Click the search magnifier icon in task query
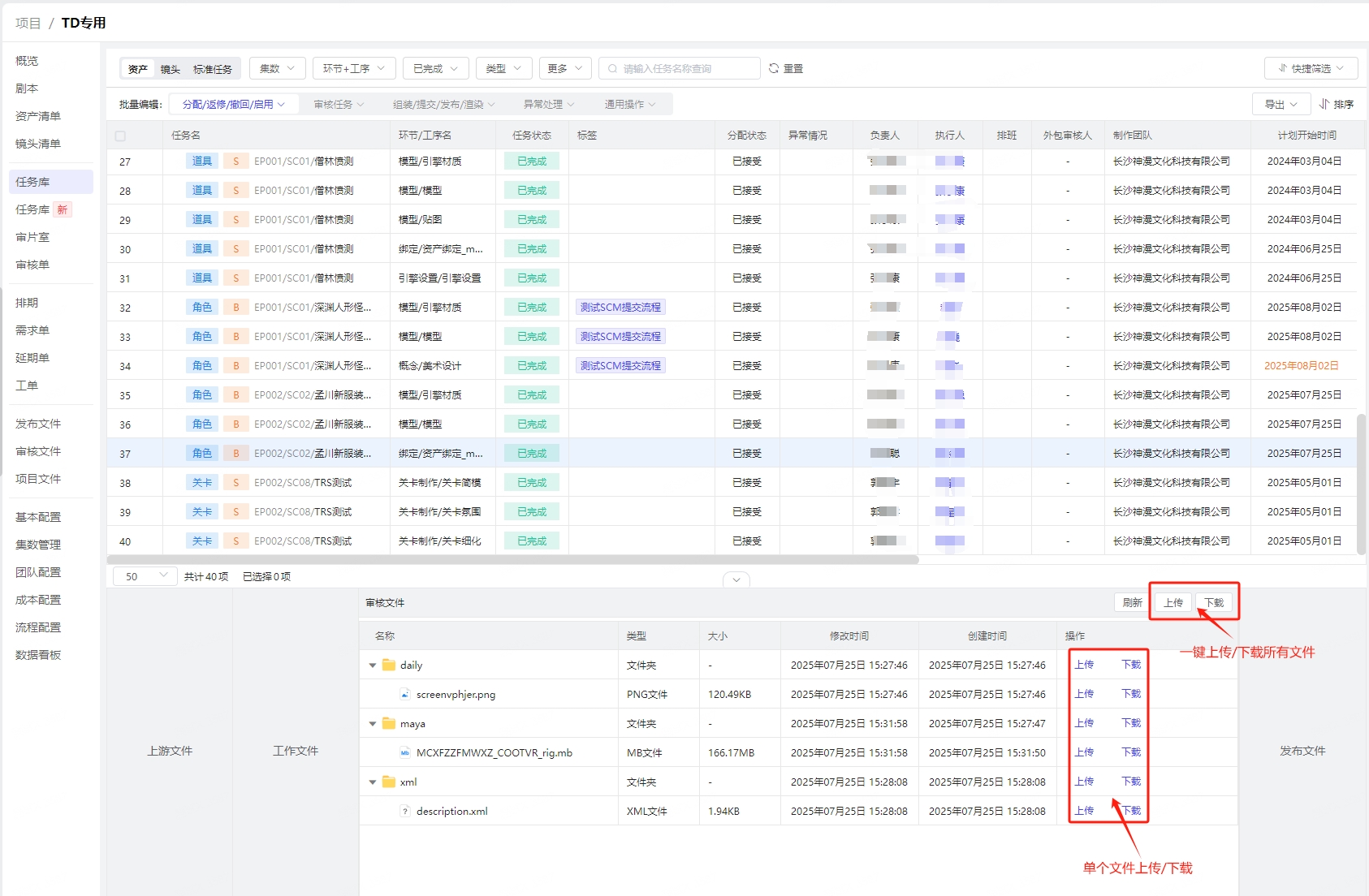 point(613,69)
